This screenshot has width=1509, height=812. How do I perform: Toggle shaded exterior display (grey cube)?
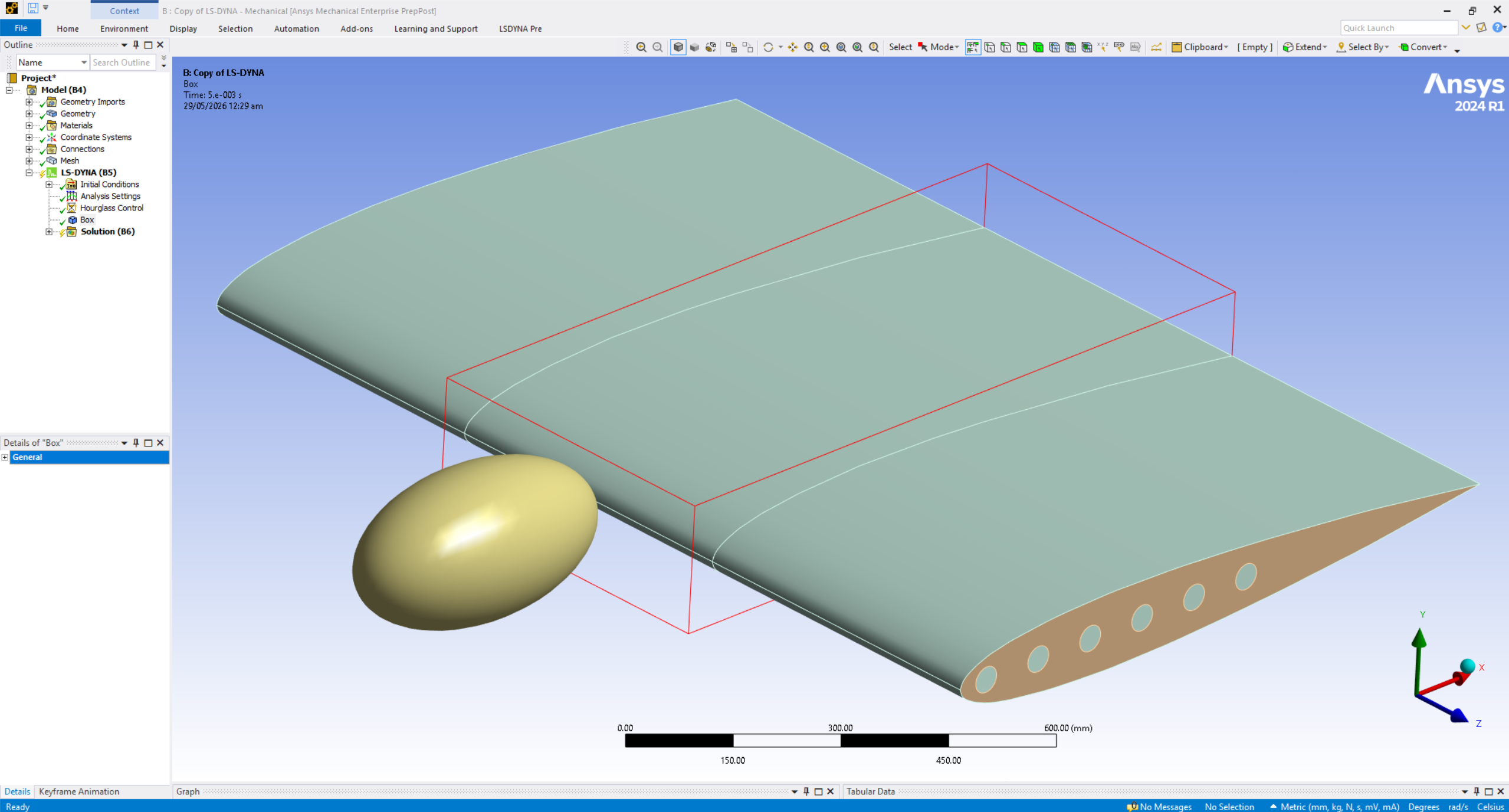pyautogui.click(x=695, y=47)
